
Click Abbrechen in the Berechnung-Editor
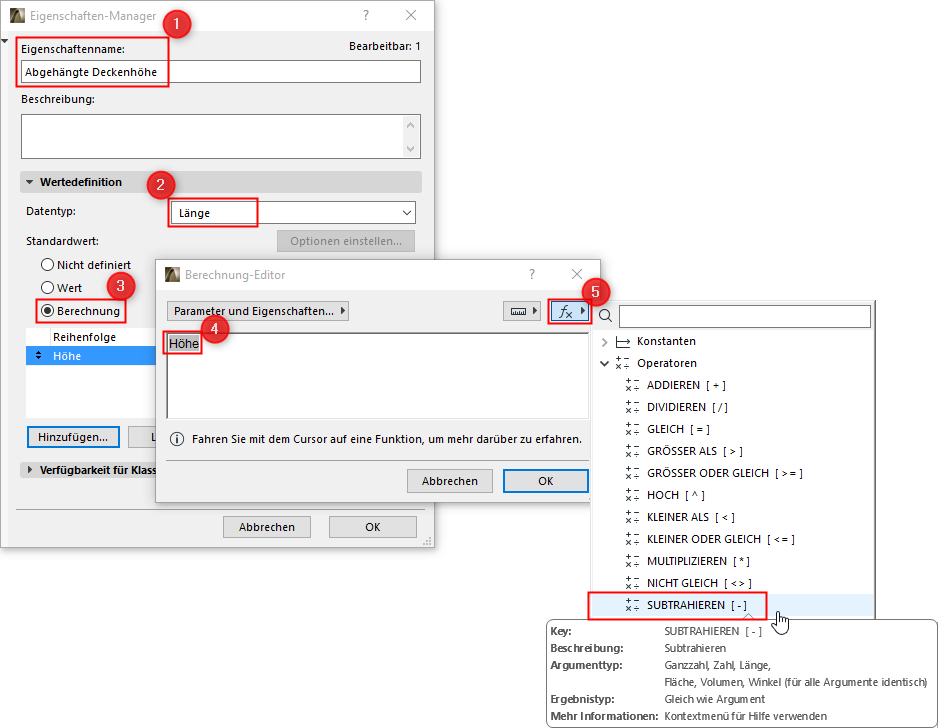click(x=450, y=481)
